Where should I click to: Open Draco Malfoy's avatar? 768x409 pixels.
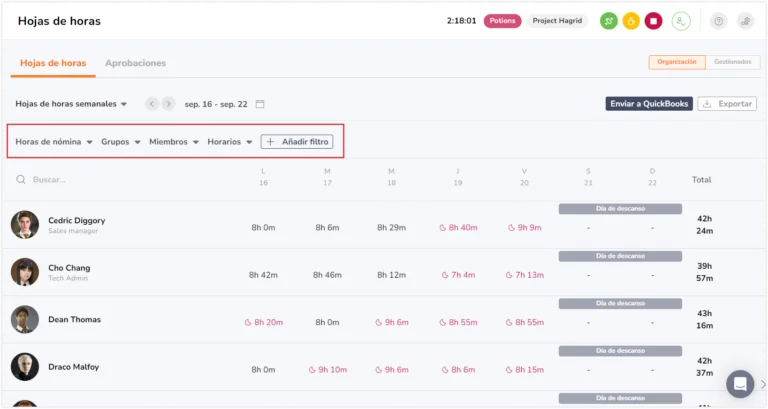tap(25, 367)
